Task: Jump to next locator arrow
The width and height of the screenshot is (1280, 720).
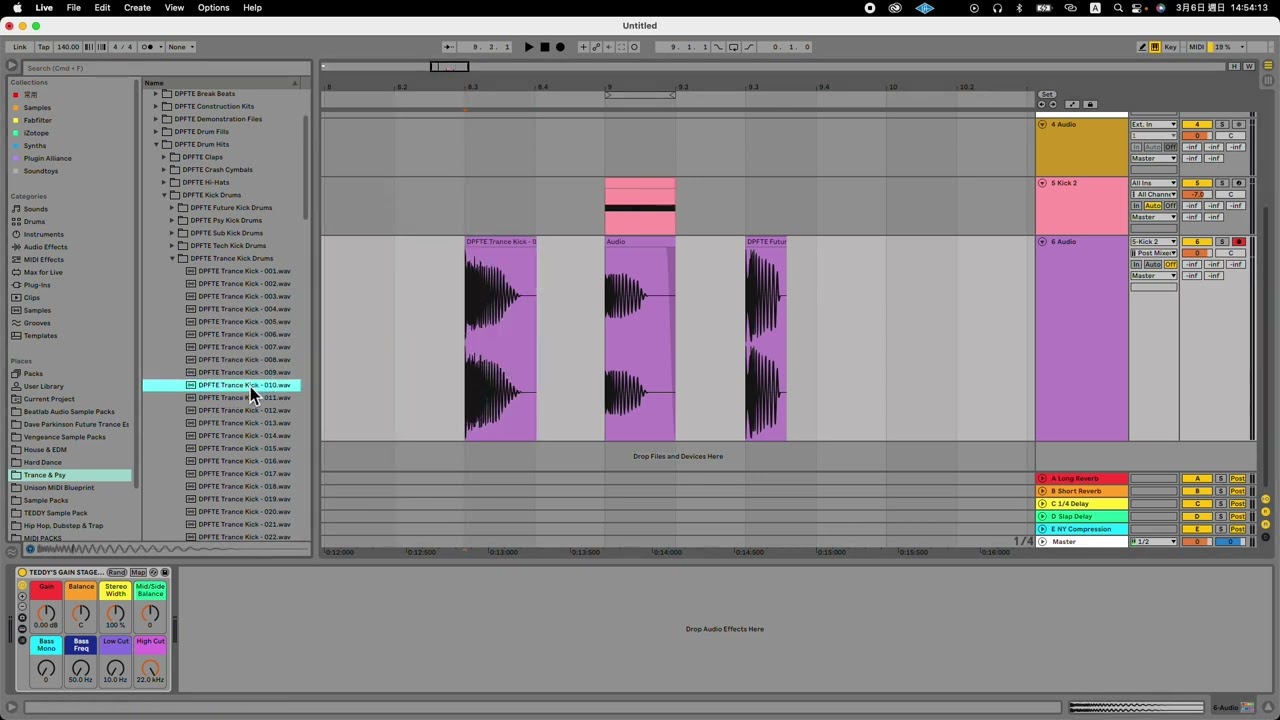Action: coord(1052,104)
